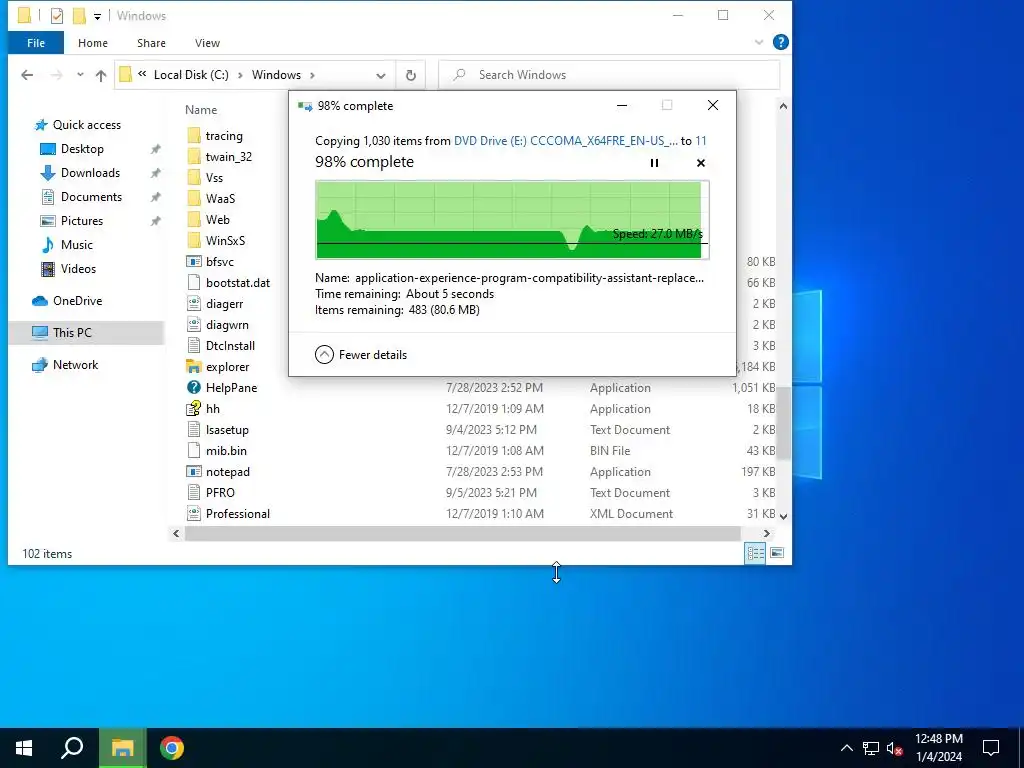
Task: Open Pictures in the navigation pane
Action: pos(82,221)
